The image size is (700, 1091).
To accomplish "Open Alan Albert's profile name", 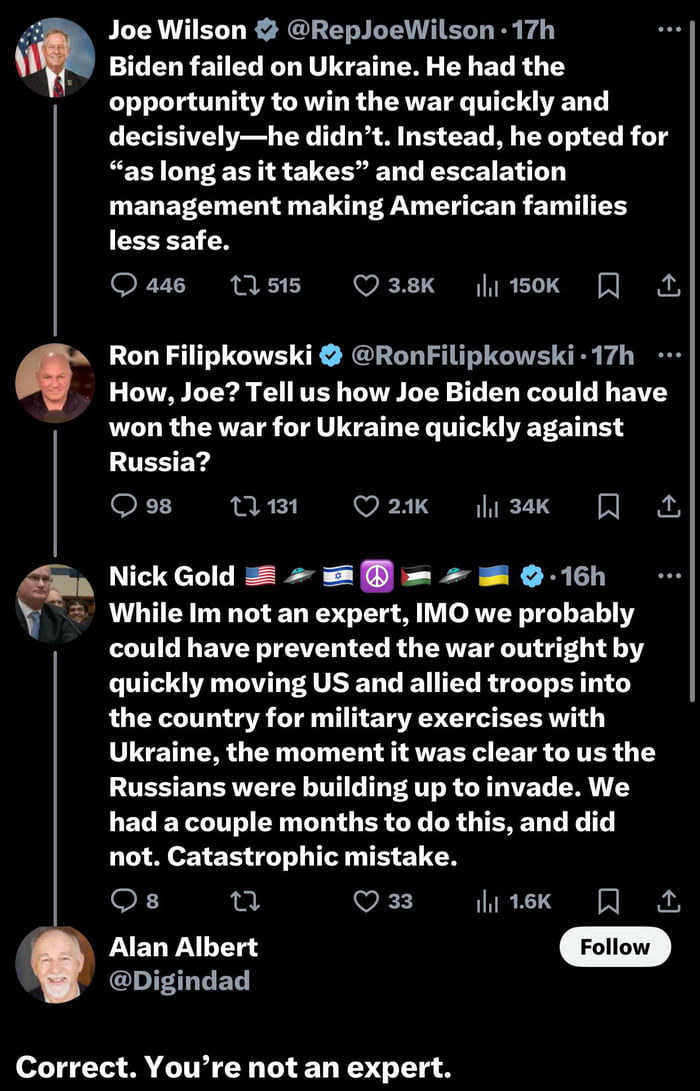I will 183,946.
